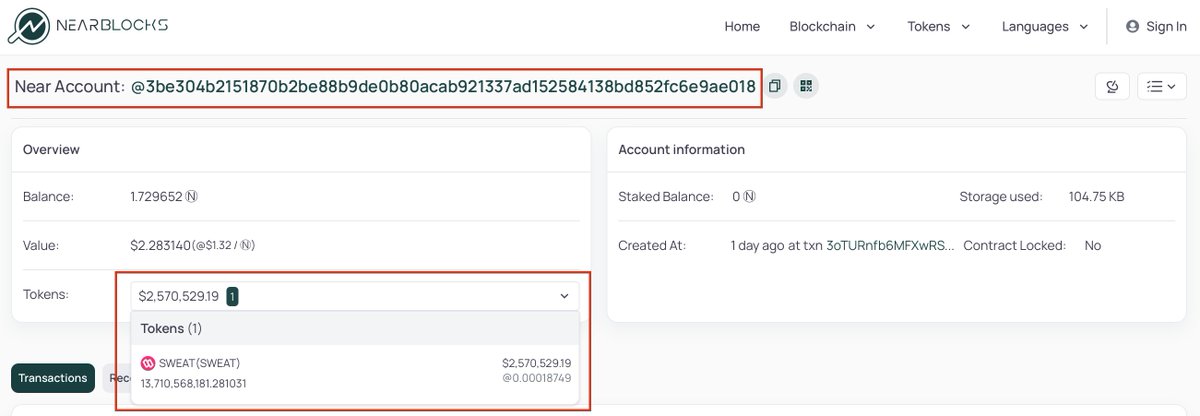
Task: Click the SWEAT amount 13,710,568,181.281031
Action: pos(193,383)
